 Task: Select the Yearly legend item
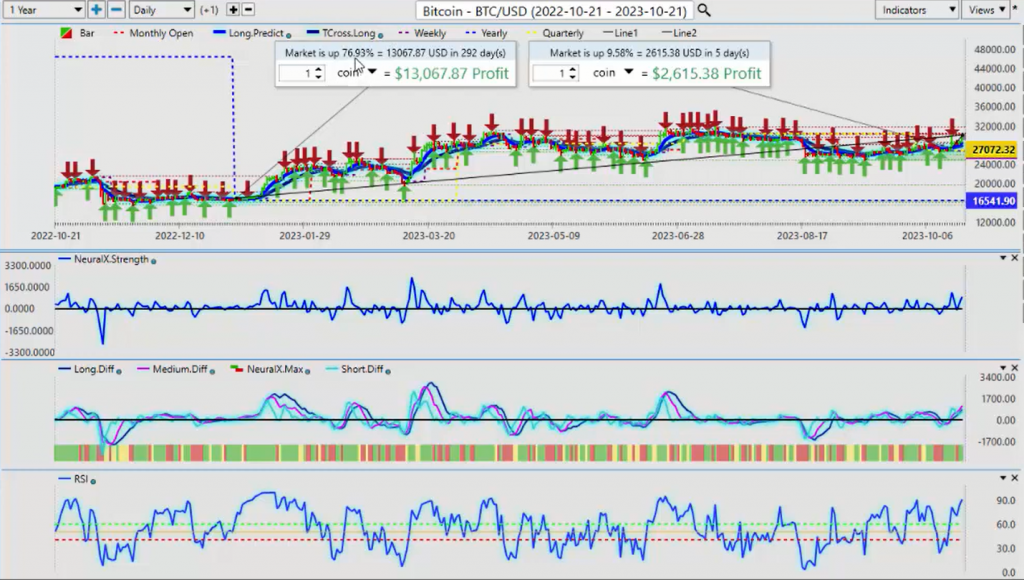487,33
